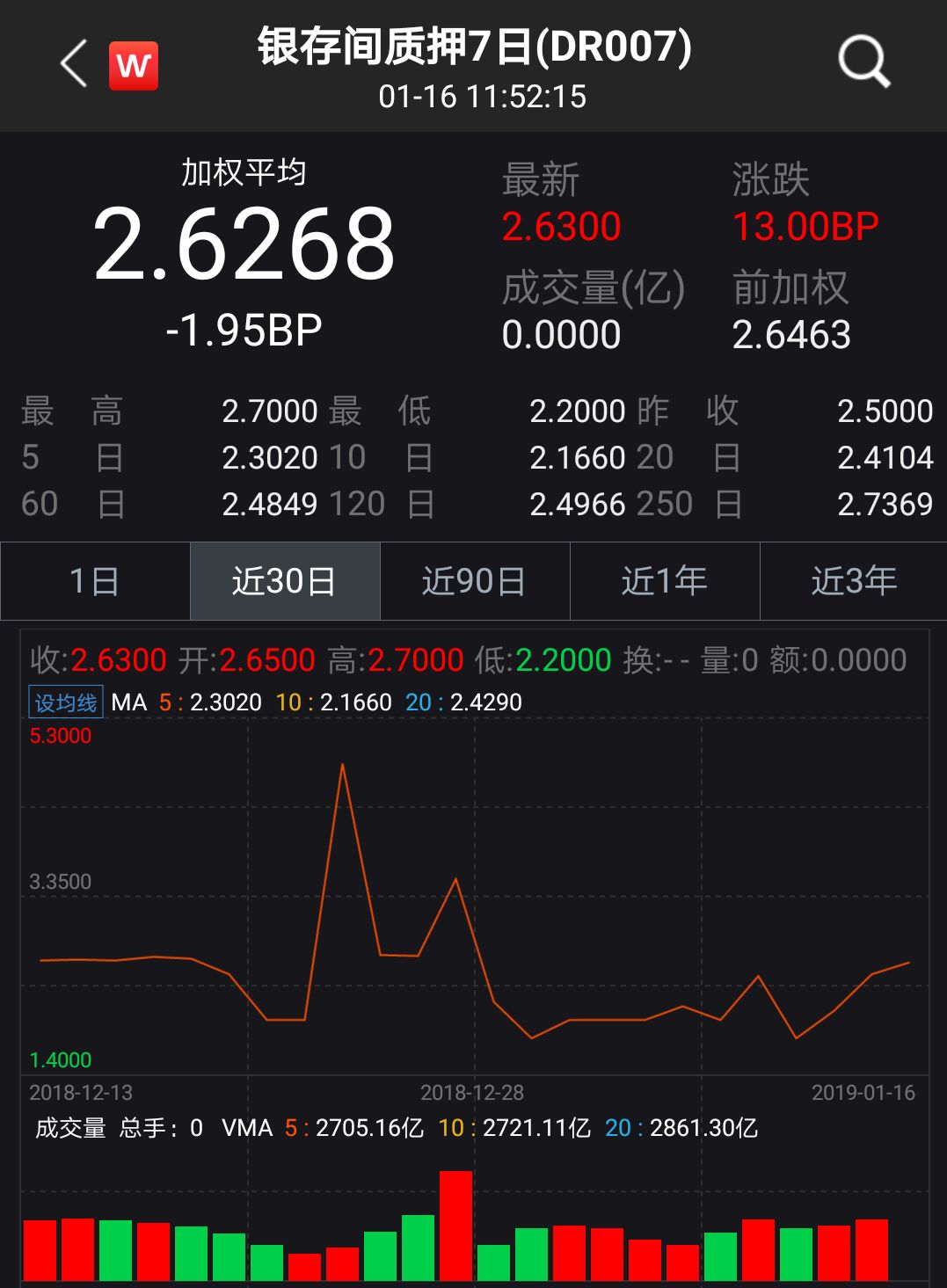947x1288 pixels.
Task: Tap the title 银存间质押7日(DR007)
Action: (475, 47)
